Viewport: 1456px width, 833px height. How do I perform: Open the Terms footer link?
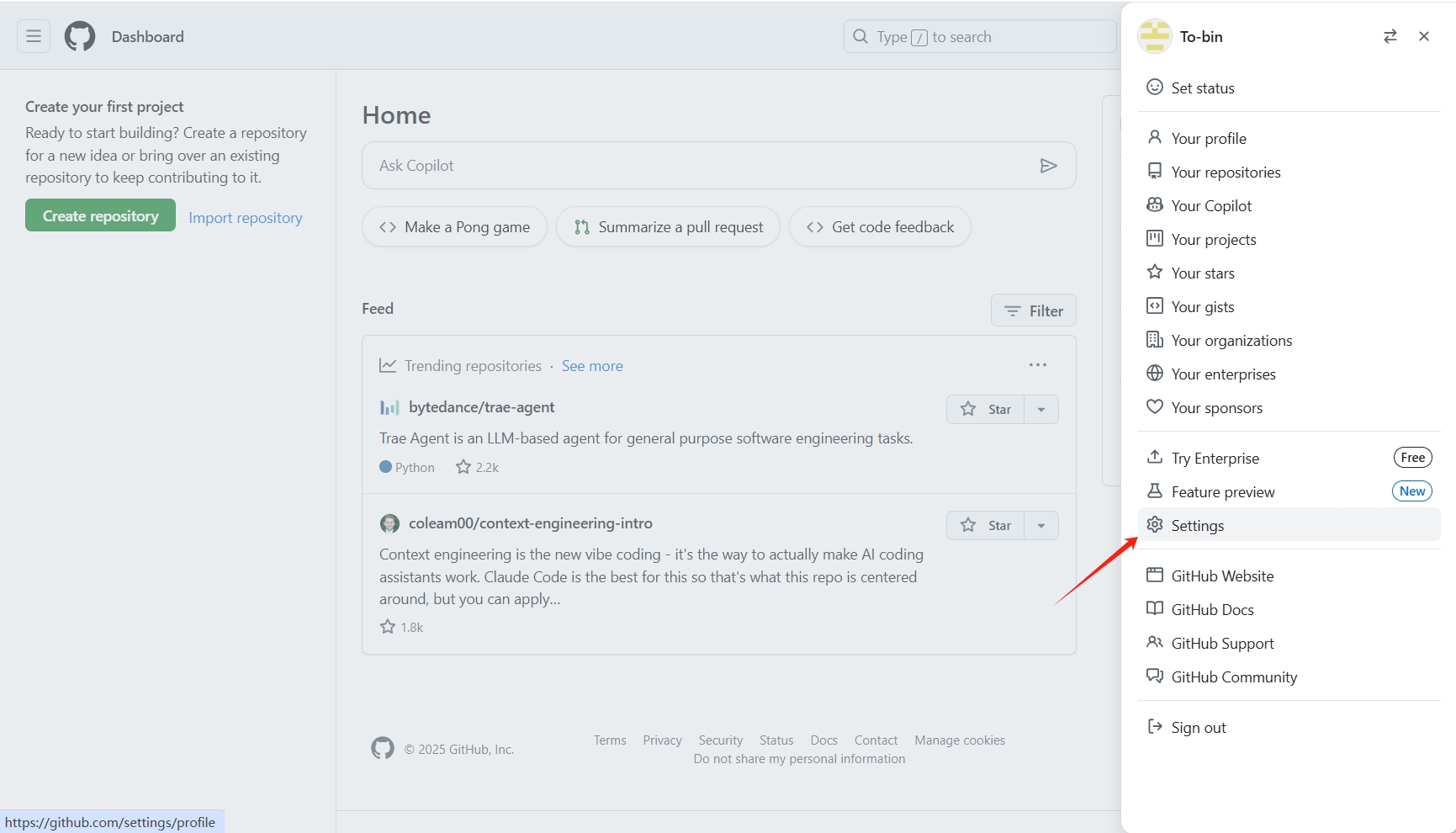point(610,740)
